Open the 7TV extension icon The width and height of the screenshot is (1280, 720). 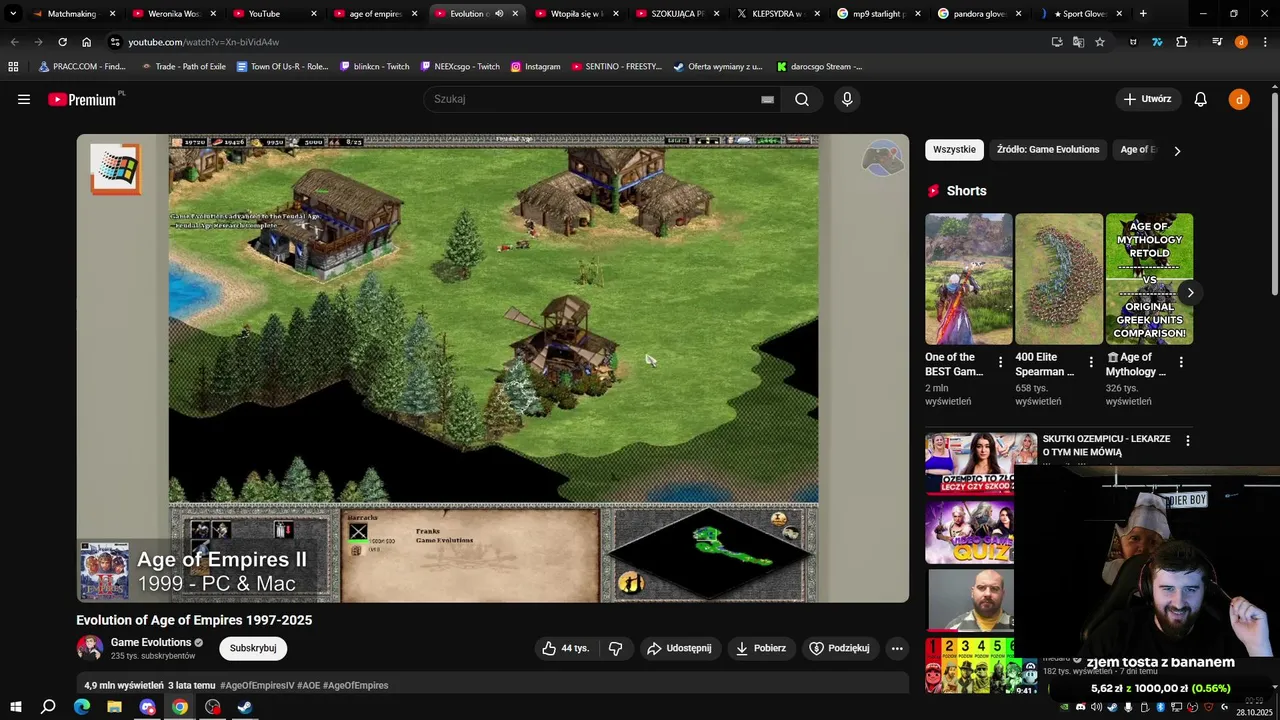click(x=1157, y=42)
